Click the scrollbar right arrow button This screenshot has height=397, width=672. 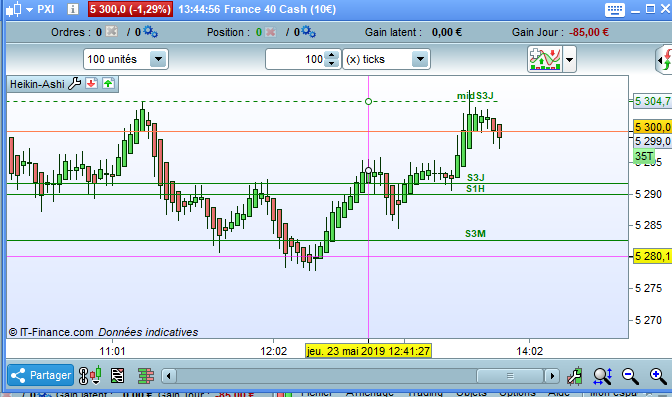point(552,376)
